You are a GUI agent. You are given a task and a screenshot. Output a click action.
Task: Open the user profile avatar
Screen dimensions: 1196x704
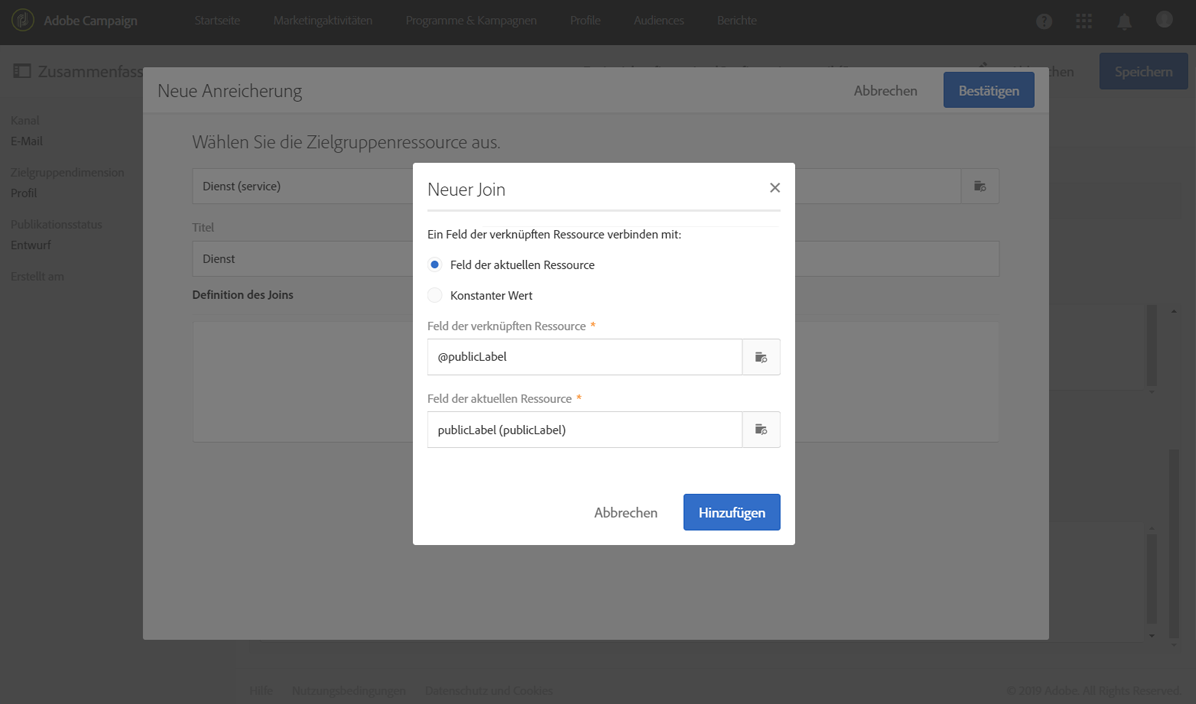[1164, 20]
